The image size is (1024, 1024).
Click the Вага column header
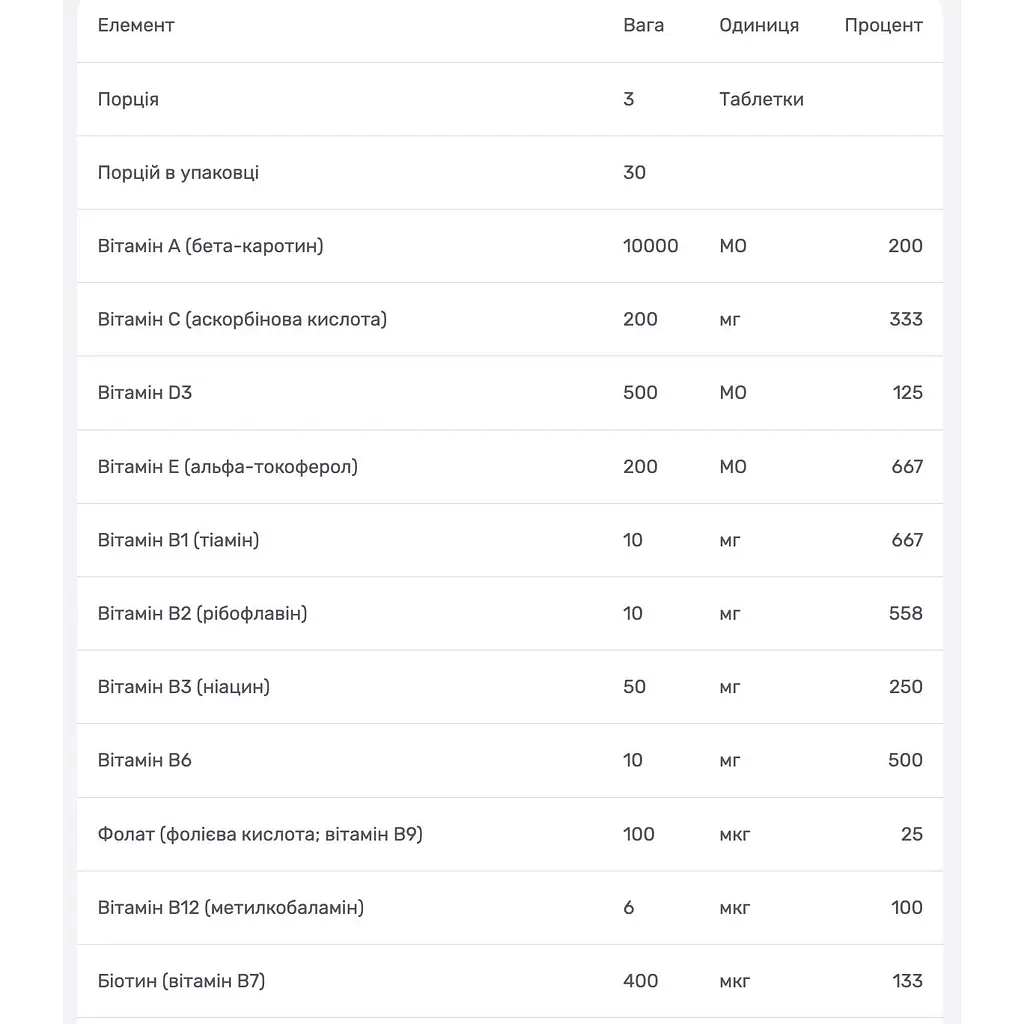[x=643, y=25]
